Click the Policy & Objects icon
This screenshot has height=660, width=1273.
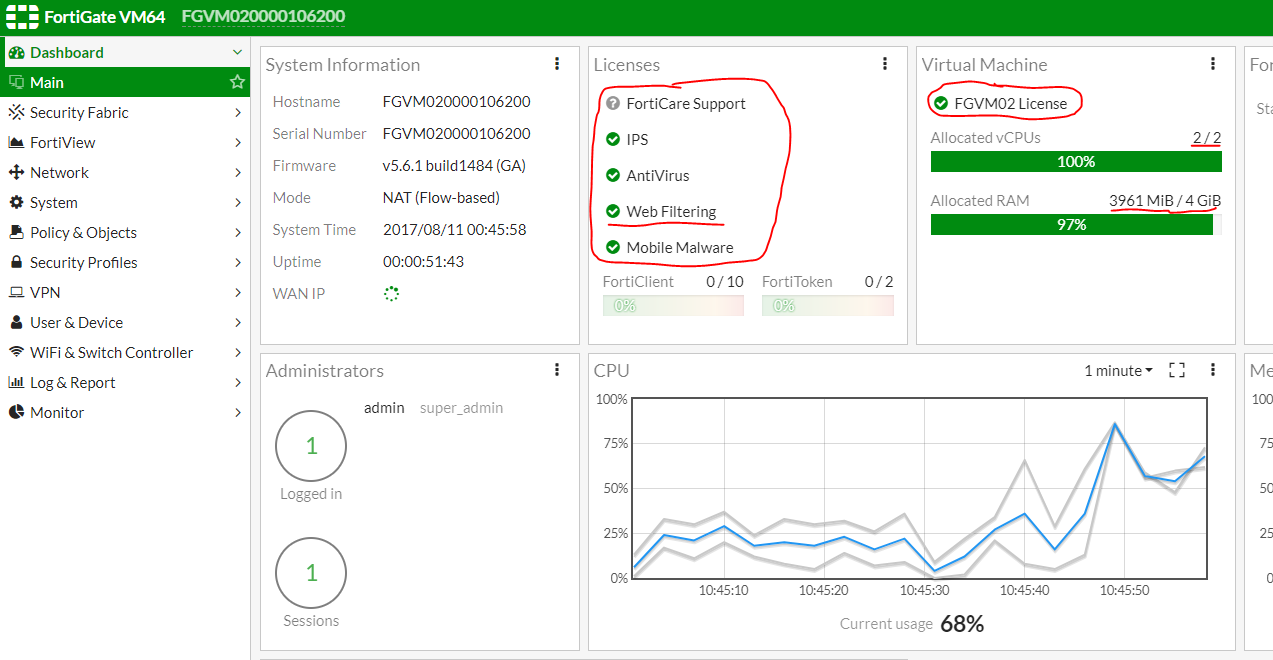tap(16, 233)
